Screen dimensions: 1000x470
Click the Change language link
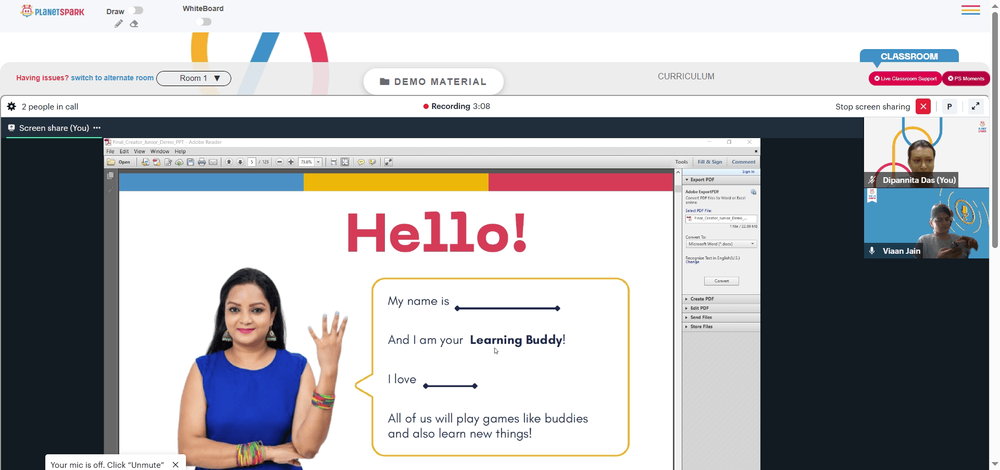[x=692, y=261]
